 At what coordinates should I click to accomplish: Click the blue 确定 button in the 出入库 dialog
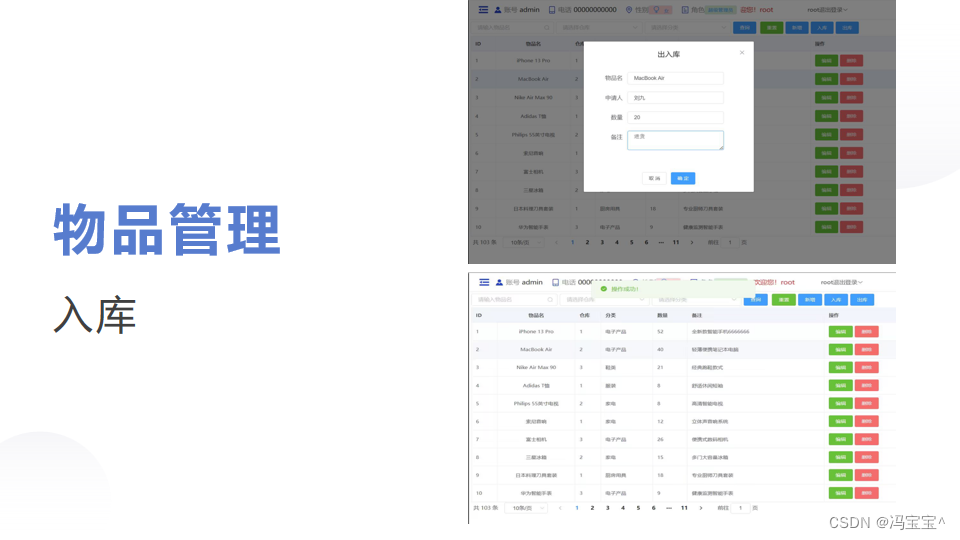pos(683,178)
